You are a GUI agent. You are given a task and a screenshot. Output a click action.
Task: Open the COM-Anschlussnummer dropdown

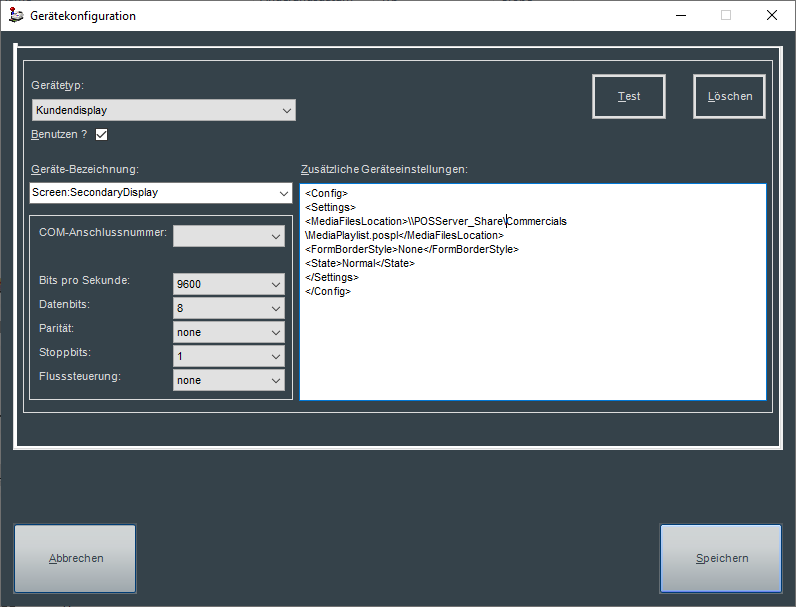coord(229,236)
